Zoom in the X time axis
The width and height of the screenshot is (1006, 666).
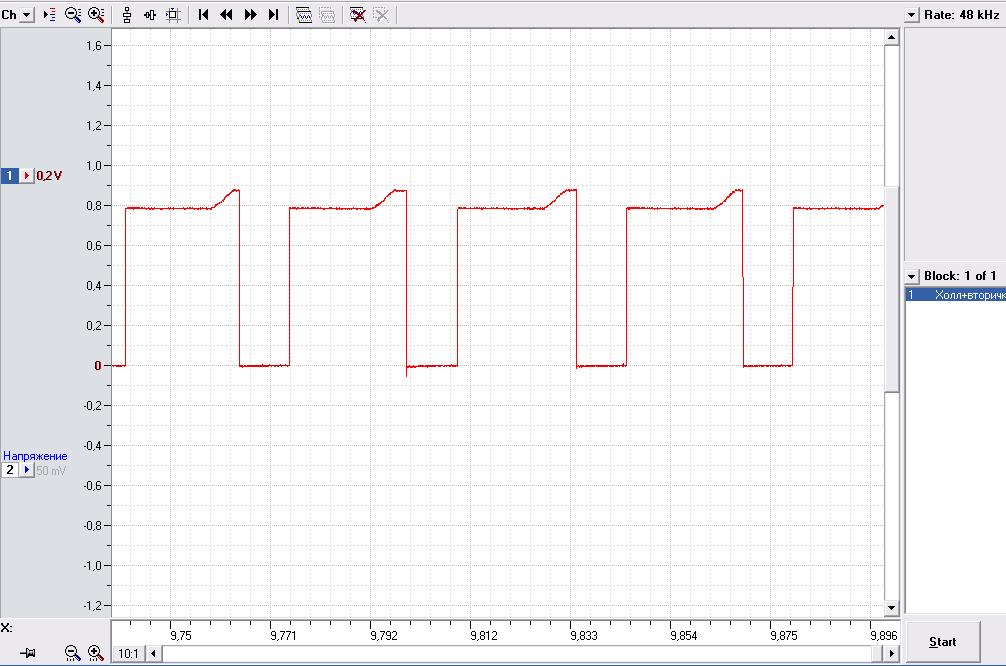[x=96, y=653]
